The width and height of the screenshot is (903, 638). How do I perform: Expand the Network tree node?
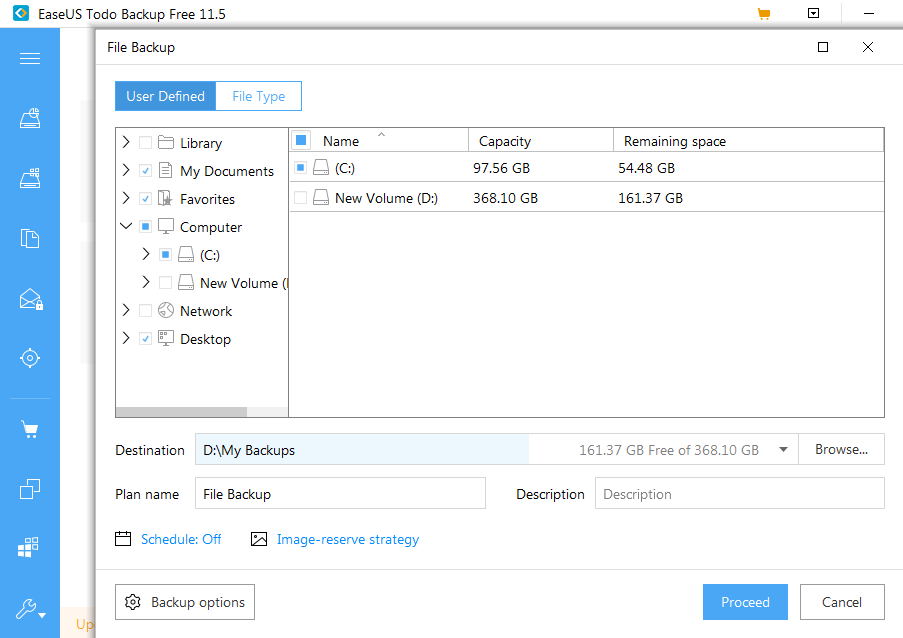point(126,311)
